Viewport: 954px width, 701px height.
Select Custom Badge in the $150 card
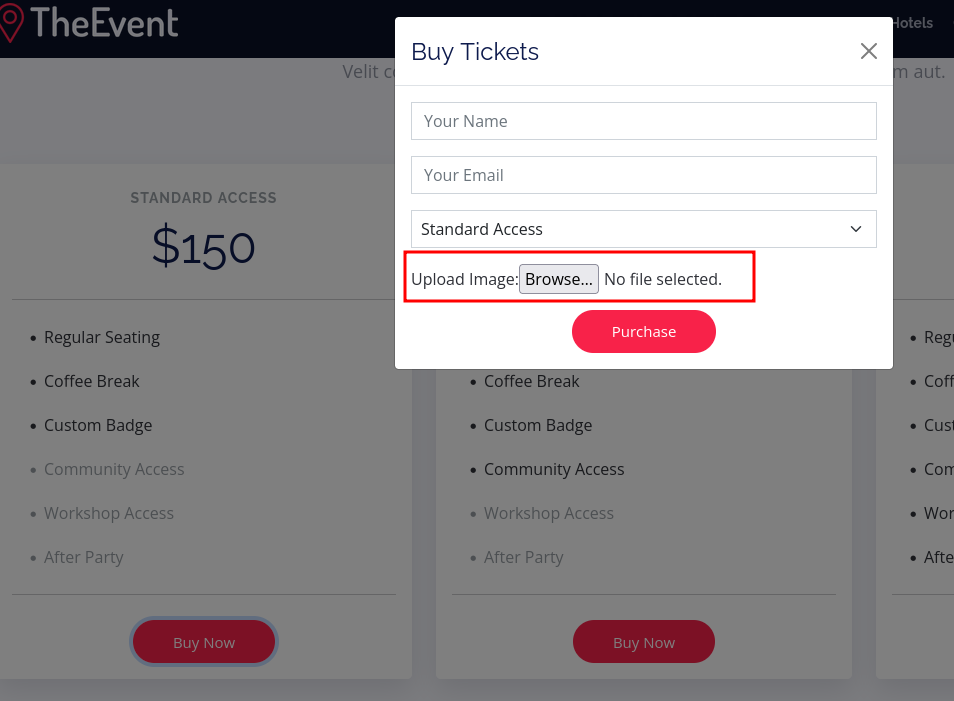pos(98,425)
